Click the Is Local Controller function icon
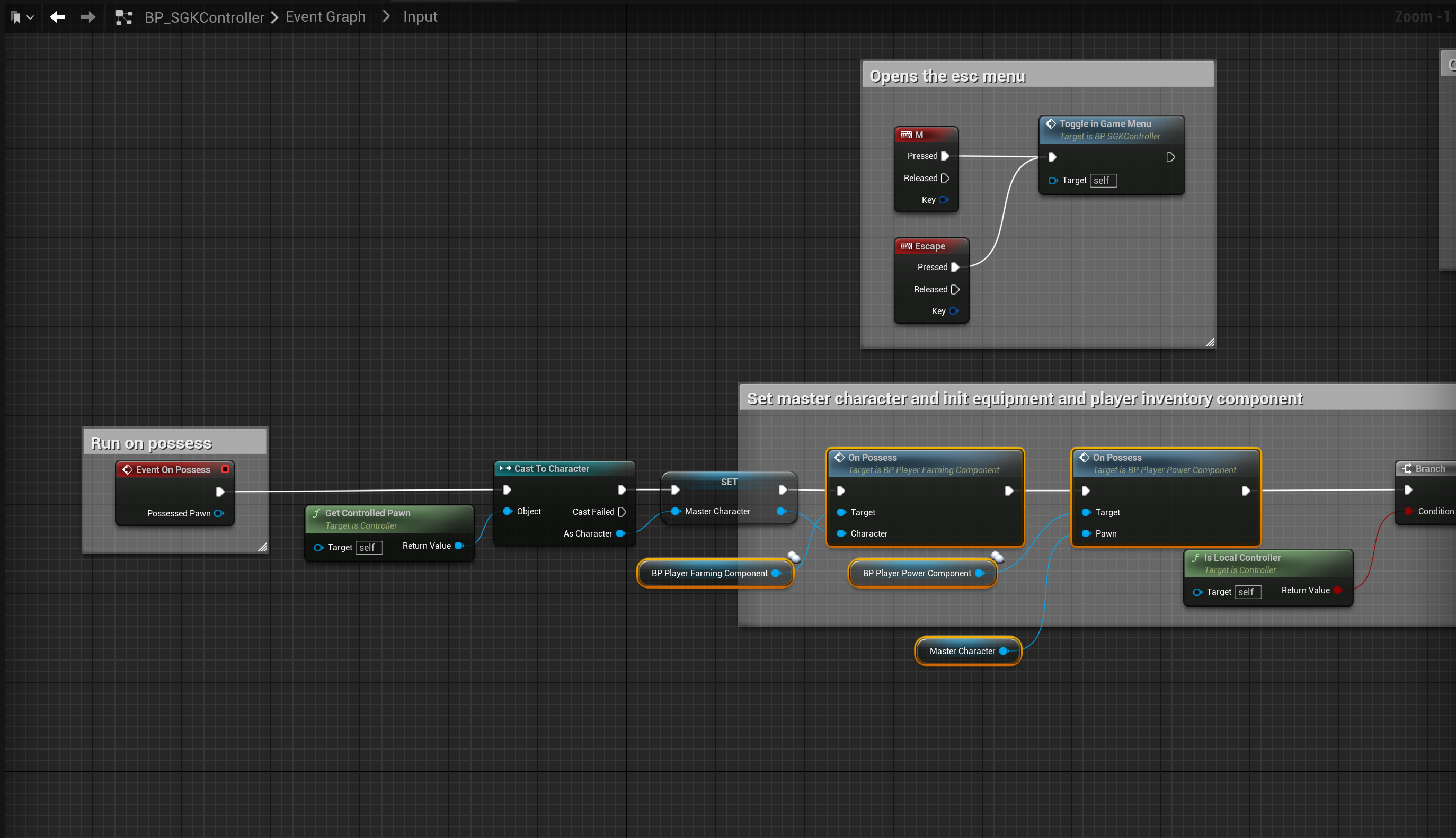The width and height of the screenshot is (1456, 838). 1195,557
